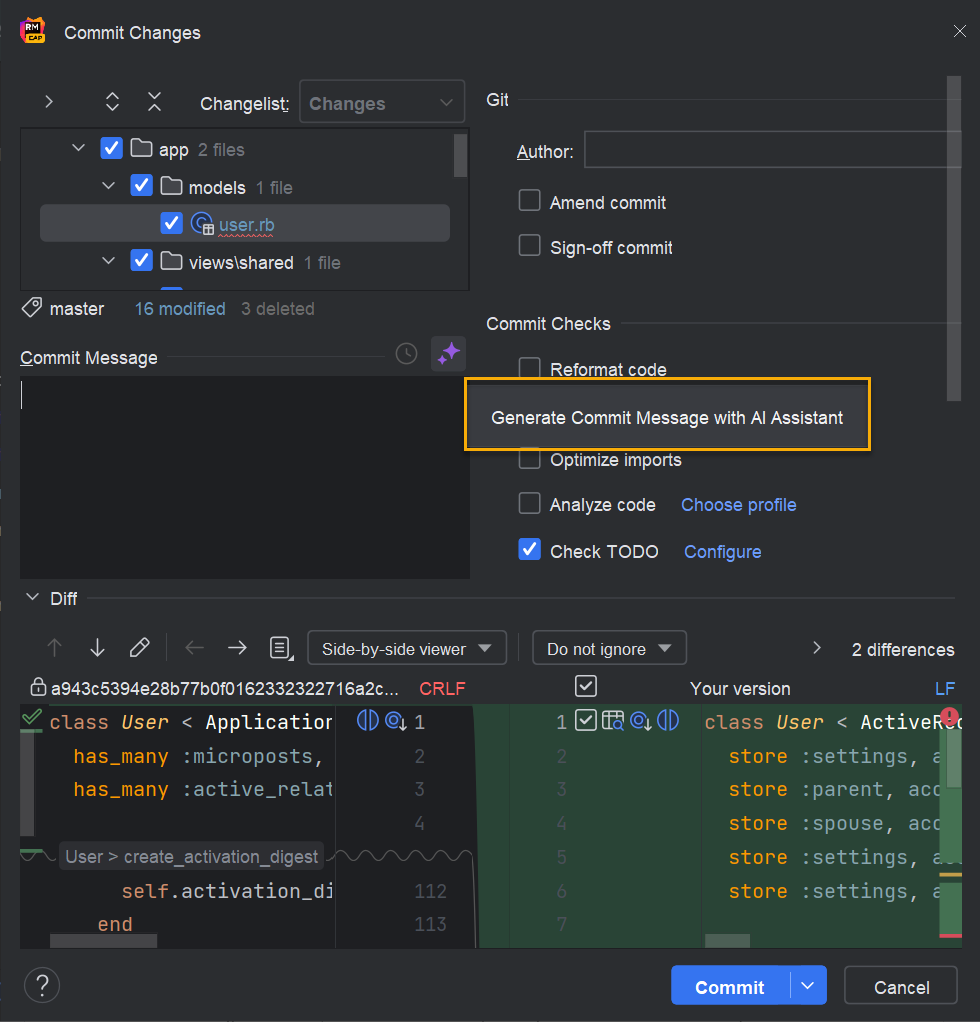Open the Changelist dropdown showing Changes
Viewport: 980px width, 1022px height.
[x=382, y=102]
